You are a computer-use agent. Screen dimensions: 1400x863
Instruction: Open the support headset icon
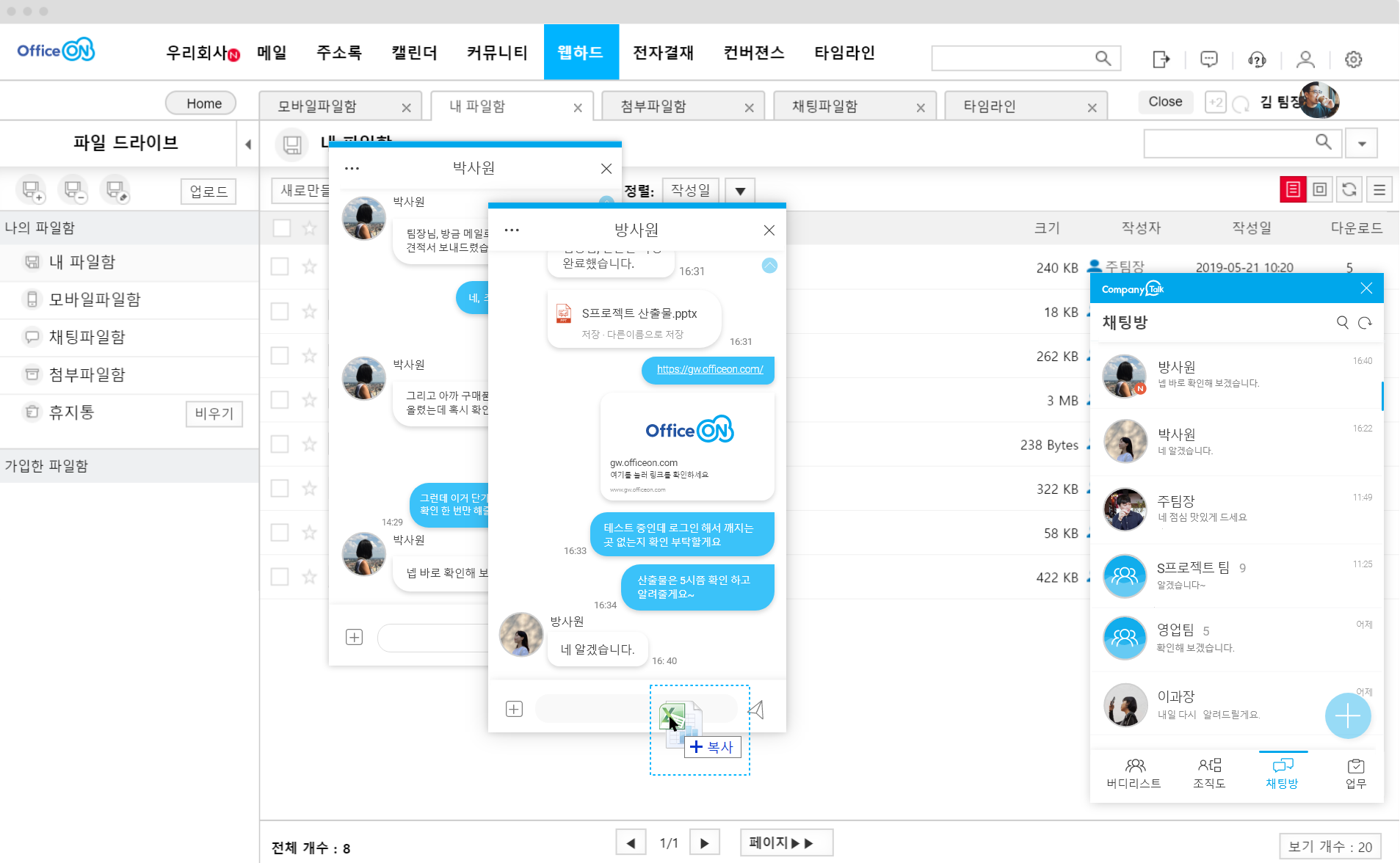point(1257,59)
